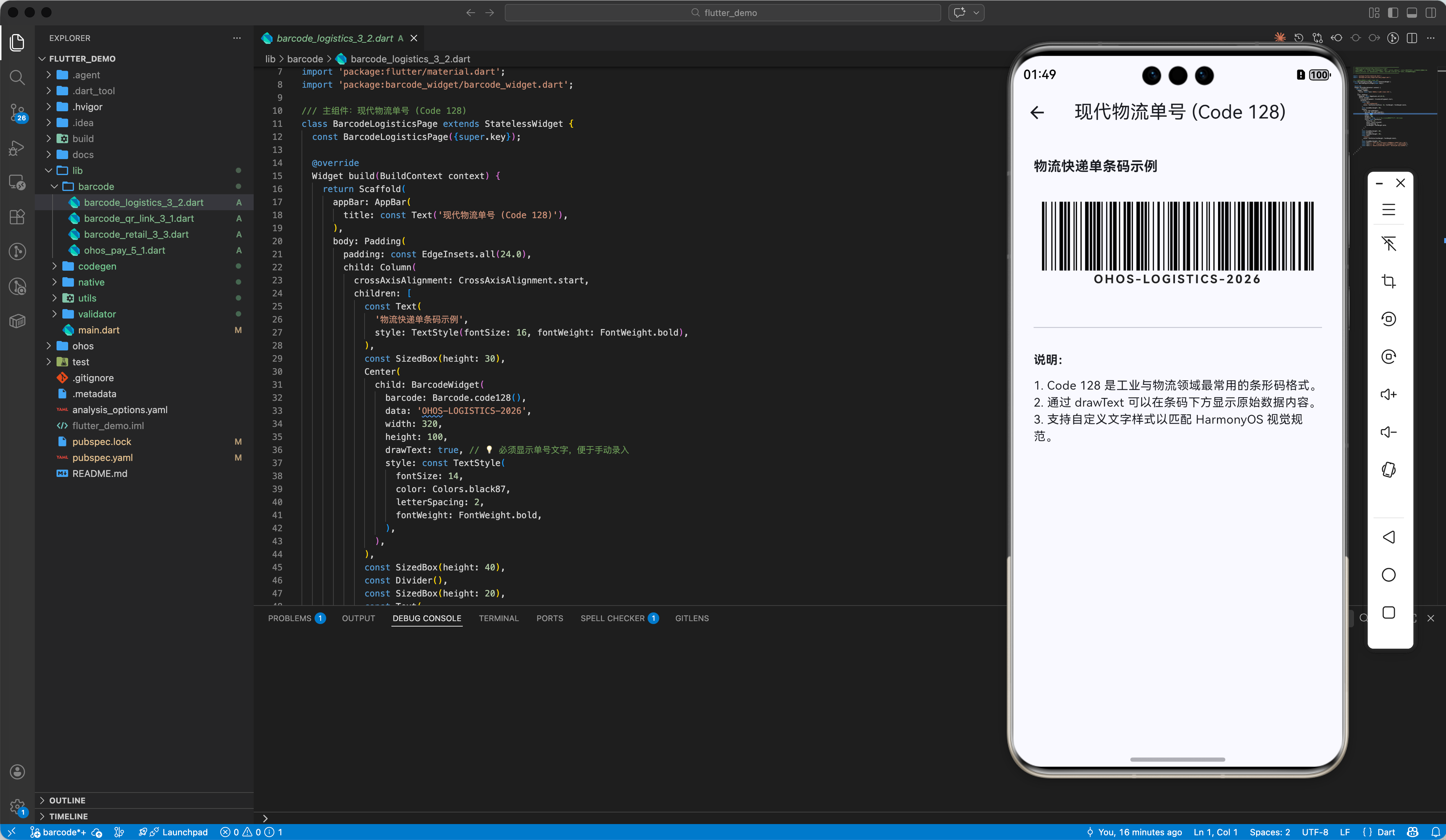Open the Search view in activity bar
Screen dimensions: 1446x840
point(17,78)
